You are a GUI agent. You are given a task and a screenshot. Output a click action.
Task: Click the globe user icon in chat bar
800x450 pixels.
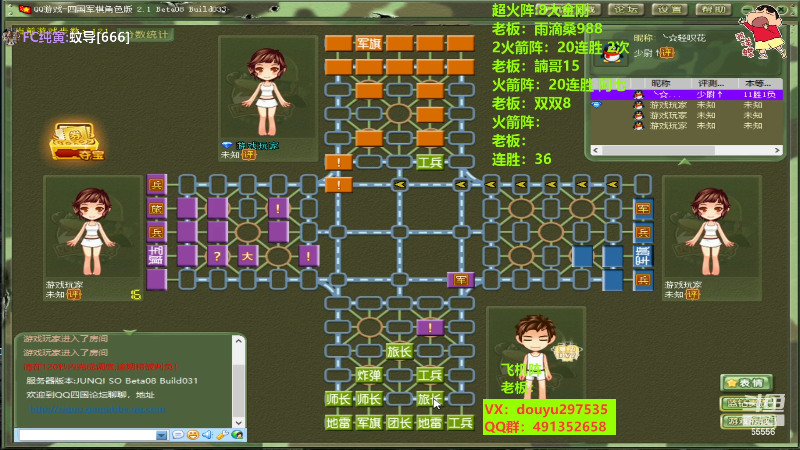(237, 435)
